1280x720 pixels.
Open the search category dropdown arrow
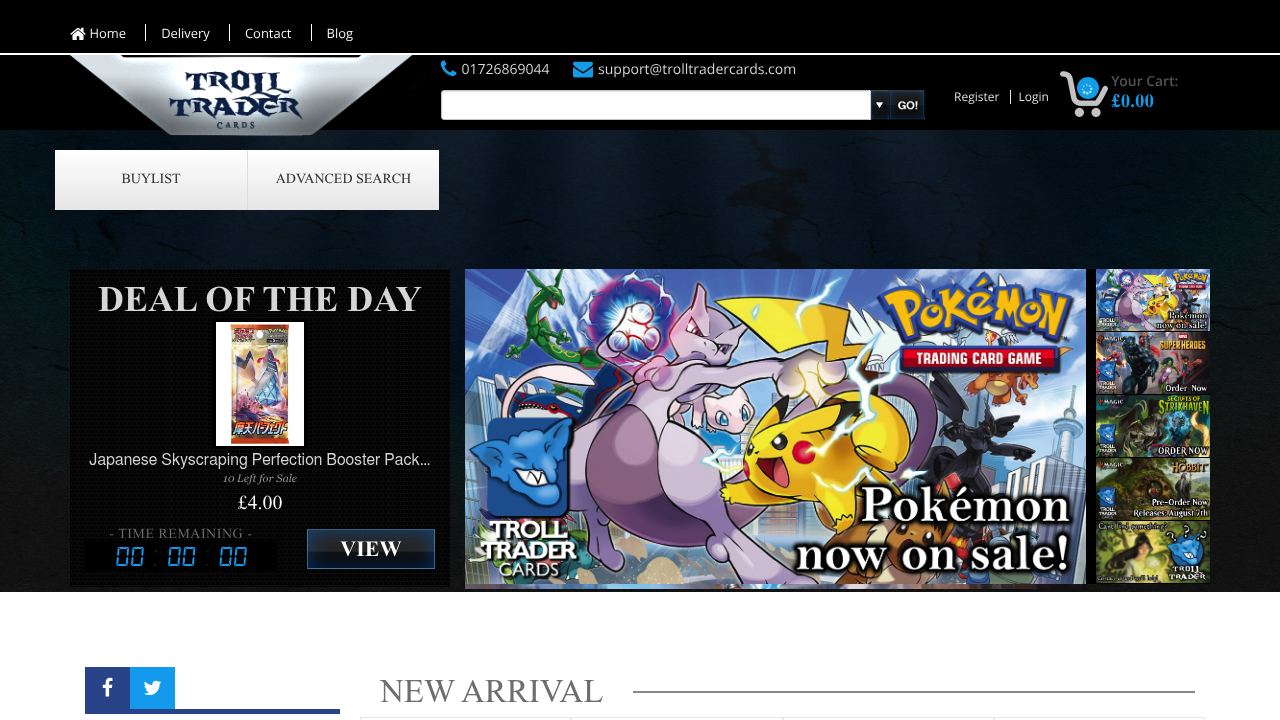[880, 105]
